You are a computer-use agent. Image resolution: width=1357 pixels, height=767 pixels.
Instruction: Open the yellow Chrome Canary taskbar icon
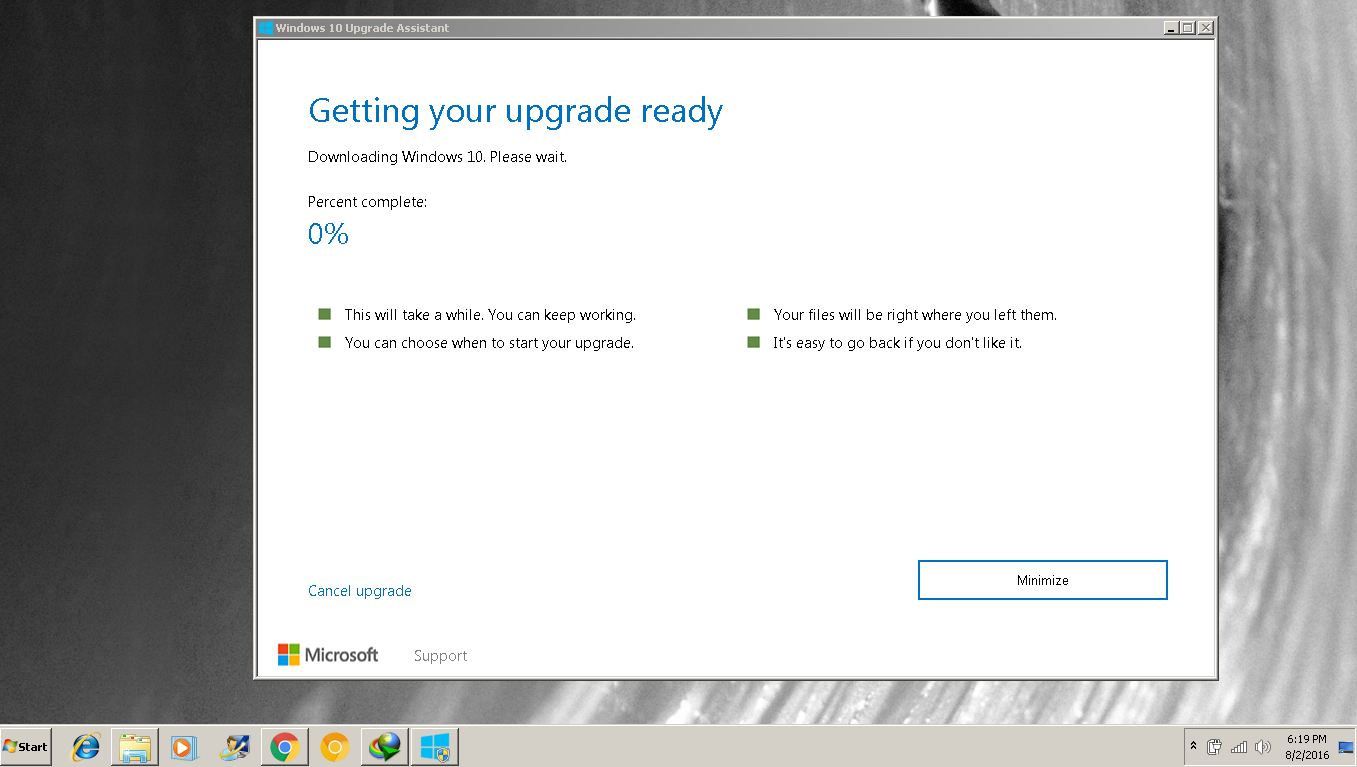pos(334,747)
